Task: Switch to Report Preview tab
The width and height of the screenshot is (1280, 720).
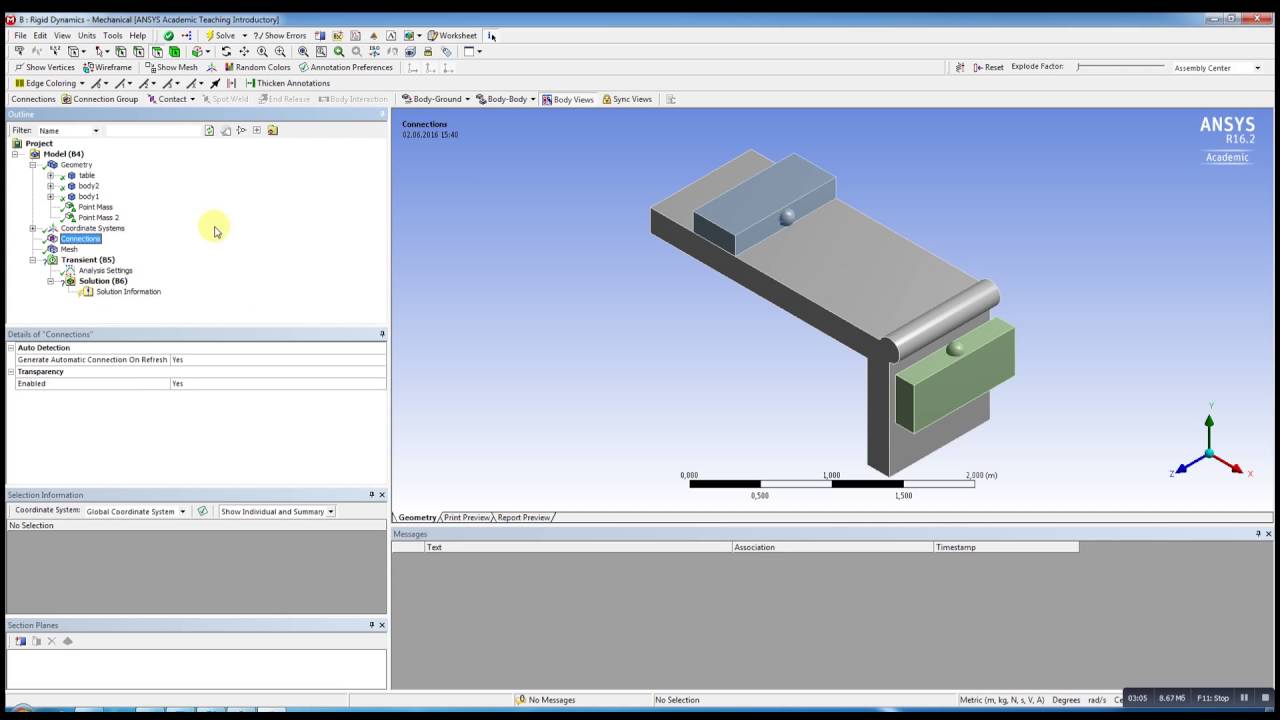Action: point(524,518)
